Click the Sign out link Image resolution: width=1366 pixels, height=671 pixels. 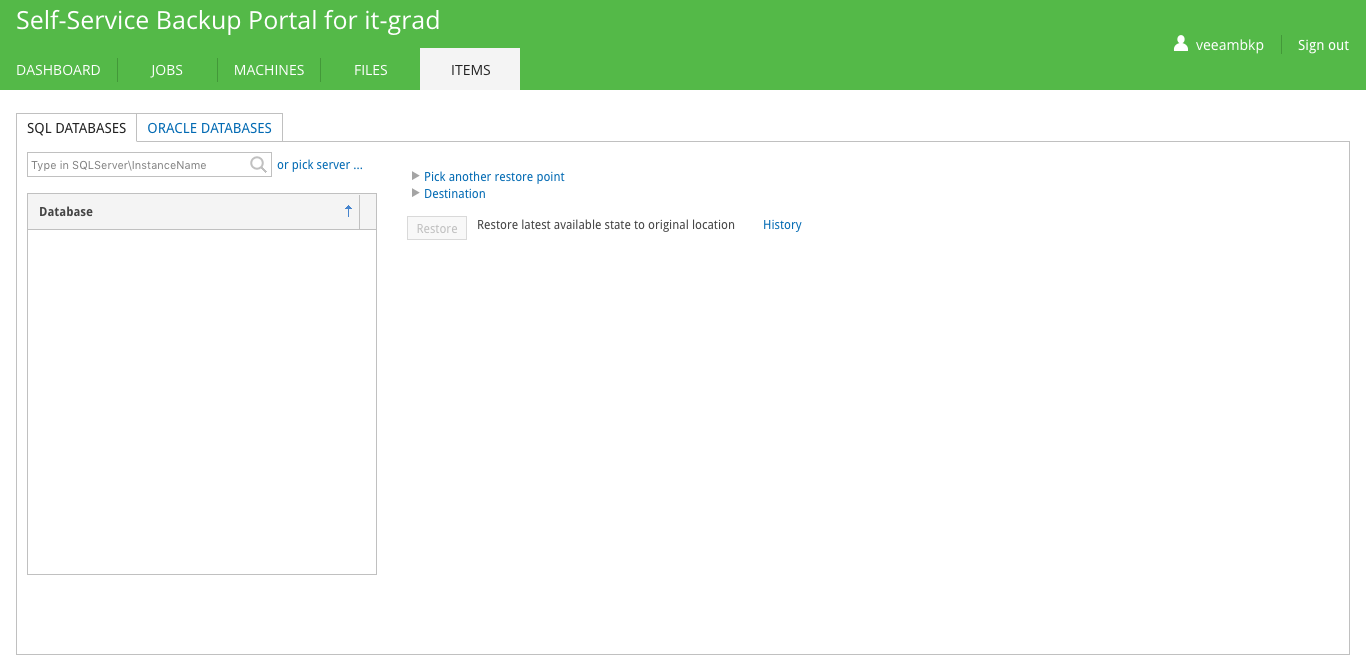pos(1323,45)
